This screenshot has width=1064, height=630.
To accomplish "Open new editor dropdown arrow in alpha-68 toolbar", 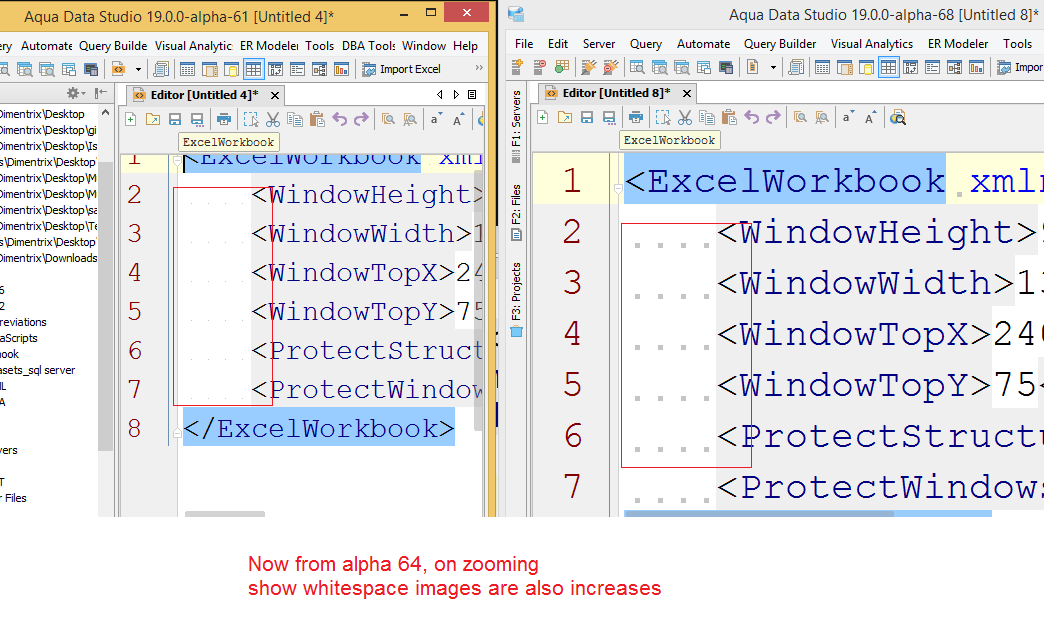I will coord(773,67).
